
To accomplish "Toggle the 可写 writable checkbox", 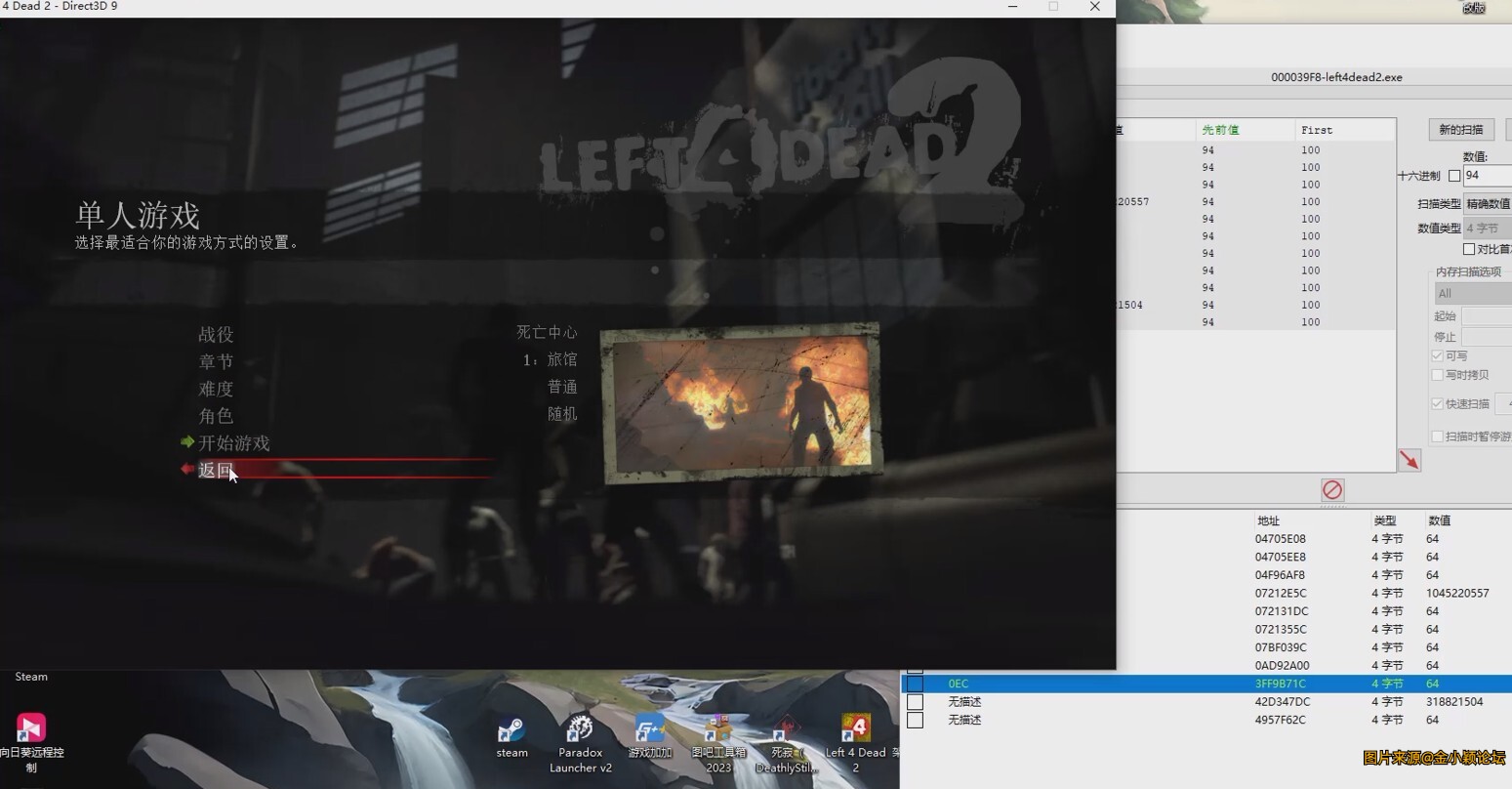I will [x=1437, y=355].
